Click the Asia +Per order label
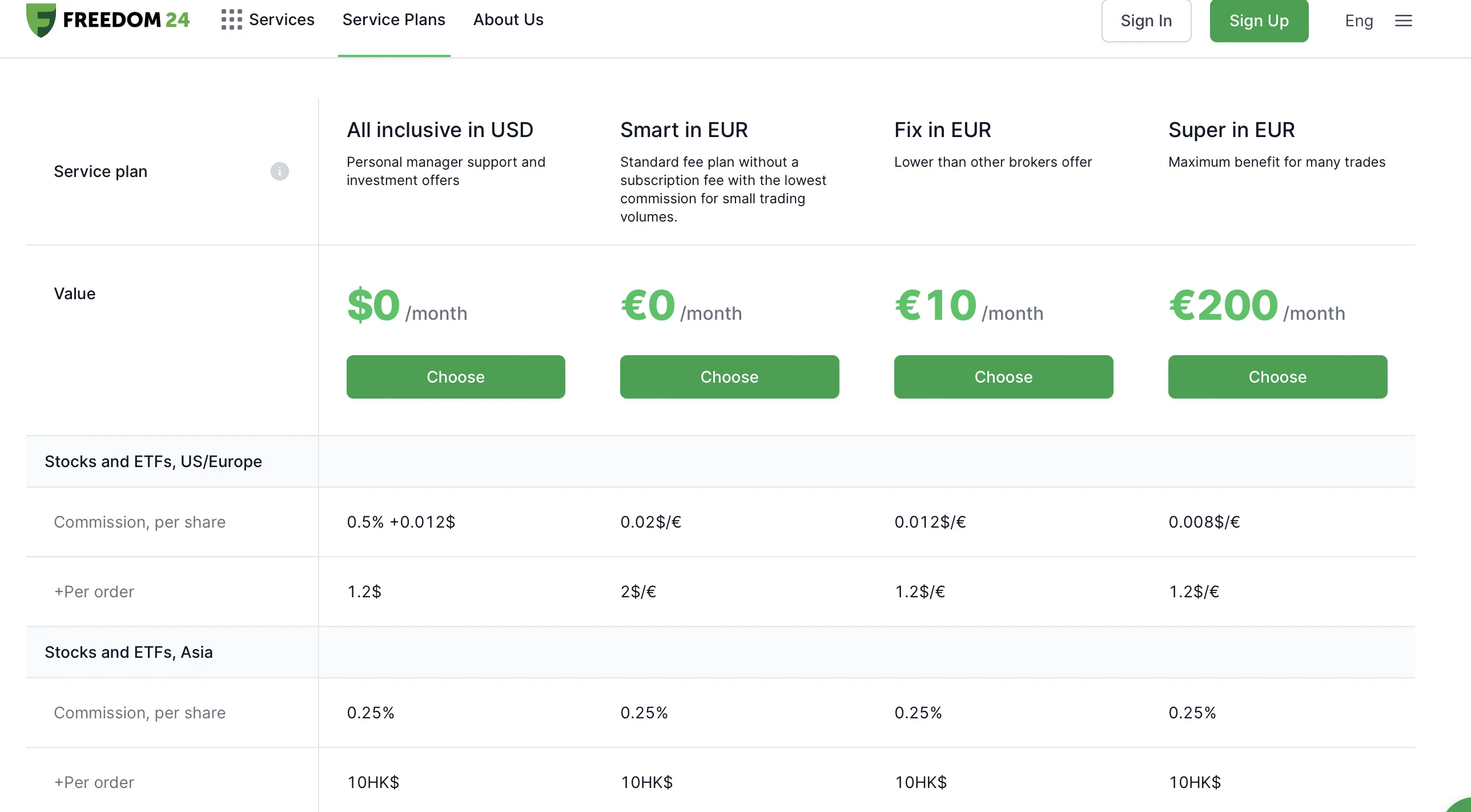Image resolution: width=1471 pixels, height=812 pixels. pyautogui.click(x=94, y=782)
